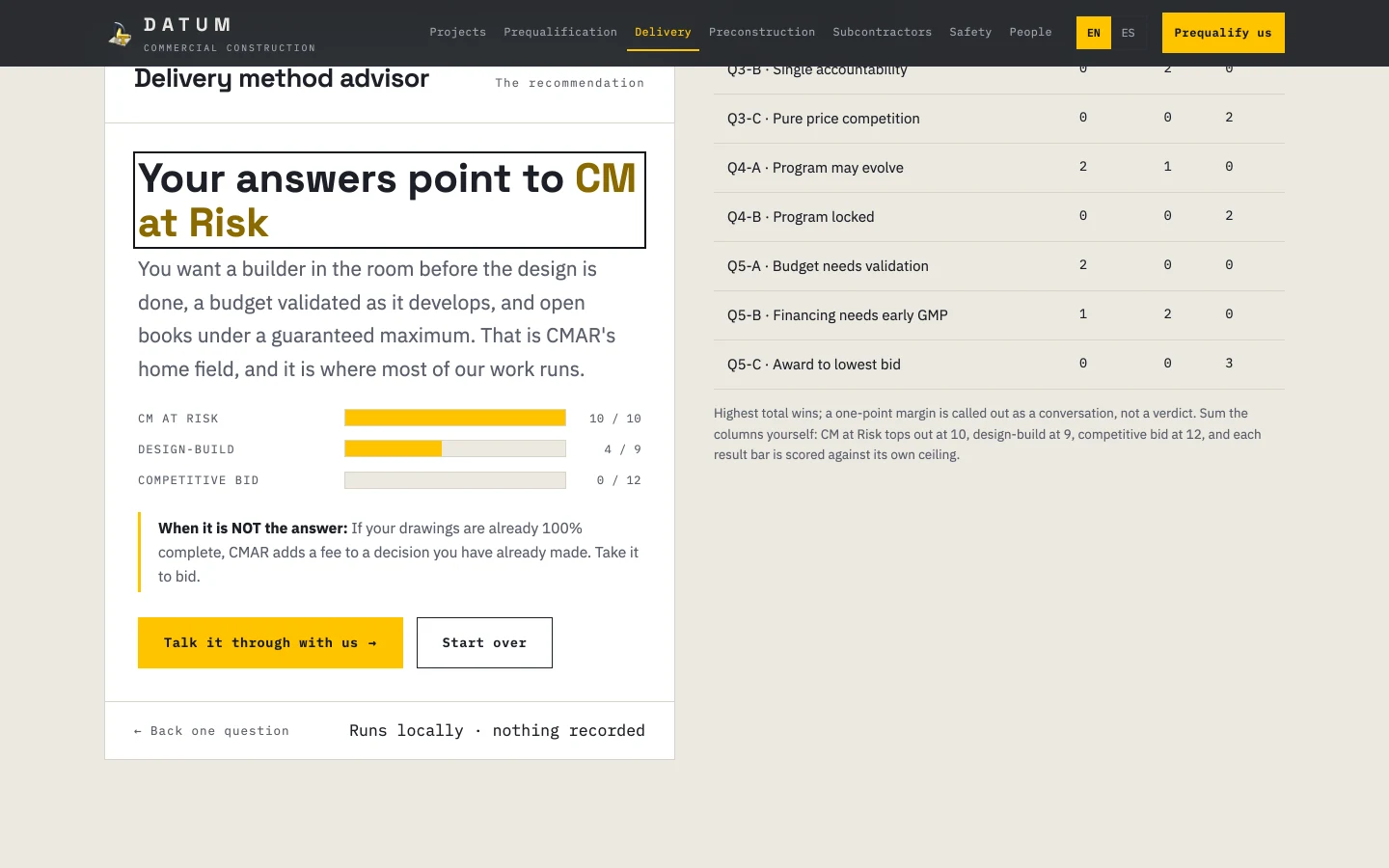Click 'COMMERCIAL CONSTRUCTION' tagline
The width and height of the screenshot is (1389, 868).
[230, 47]
